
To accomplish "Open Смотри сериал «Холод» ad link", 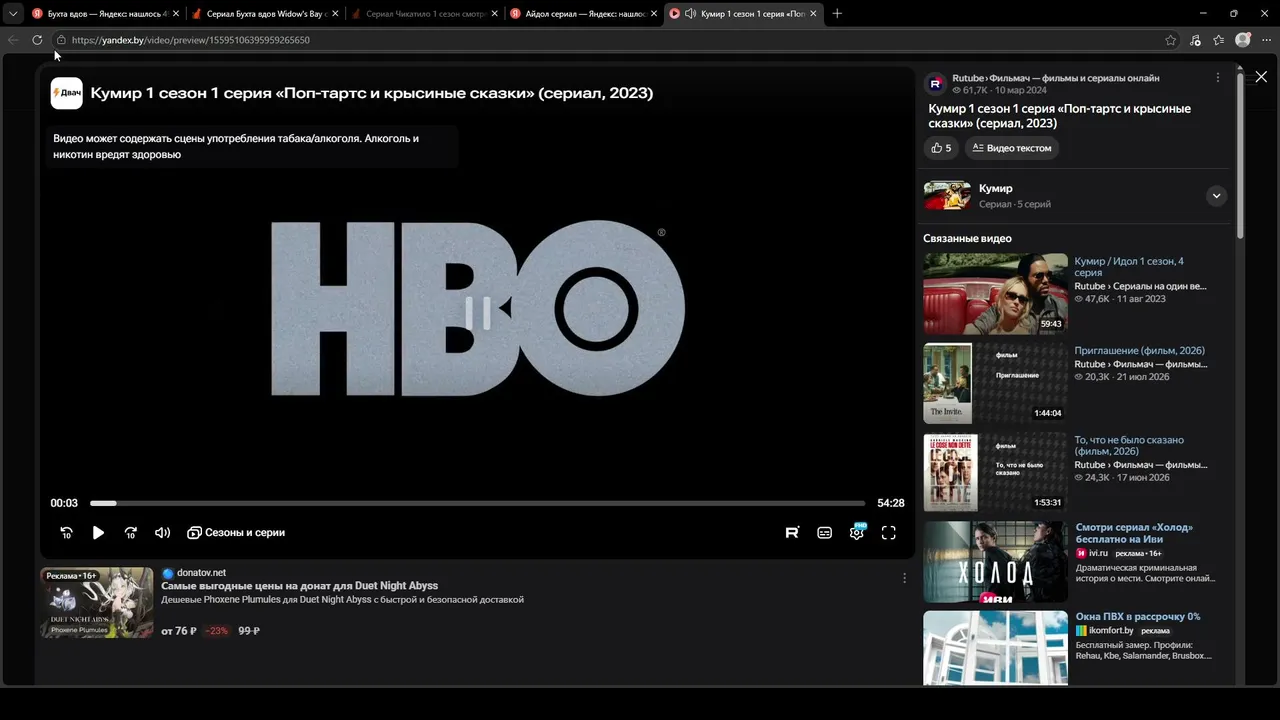I will click(1134, 533).
